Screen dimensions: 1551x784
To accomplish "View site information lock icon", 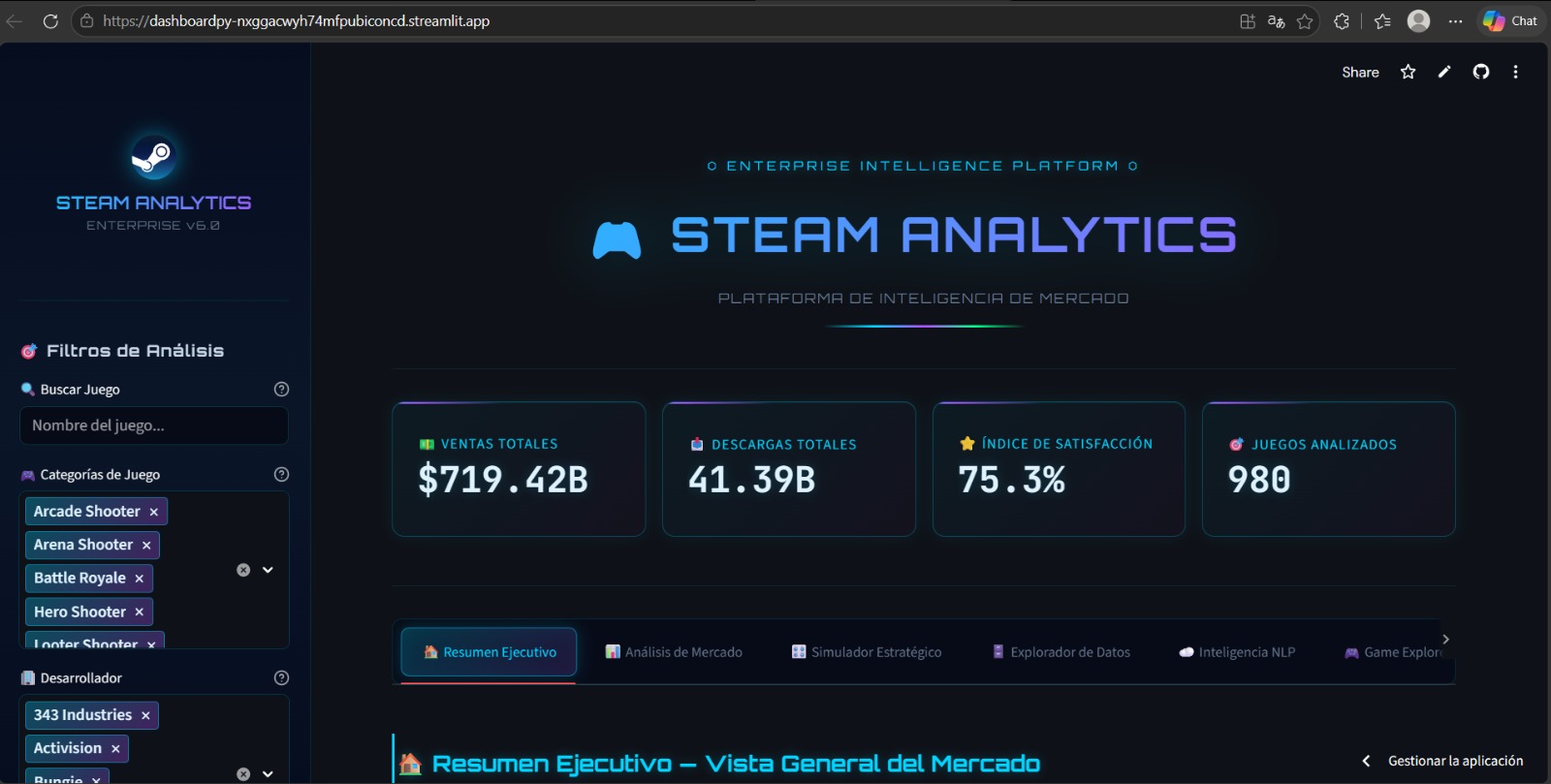I will coord(87,20).
